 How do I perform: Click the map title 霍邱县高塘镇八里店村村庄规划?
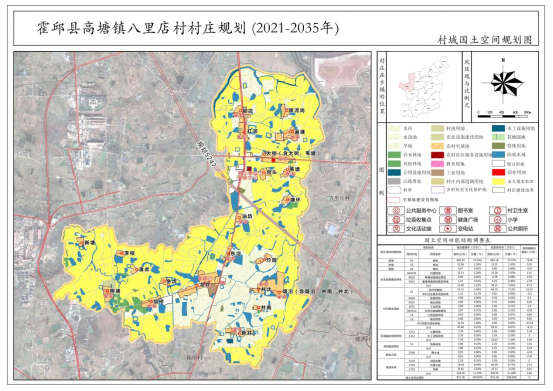(x=141, y=29)
